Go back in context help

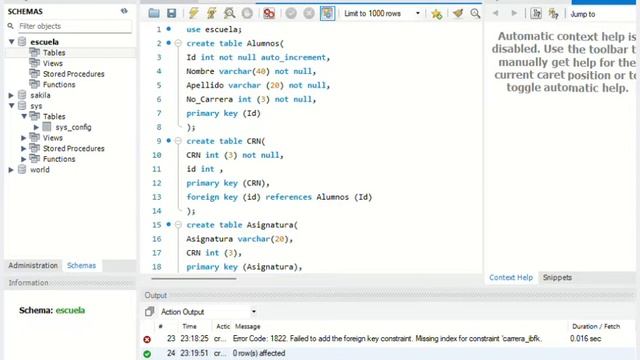click(496, 13)
